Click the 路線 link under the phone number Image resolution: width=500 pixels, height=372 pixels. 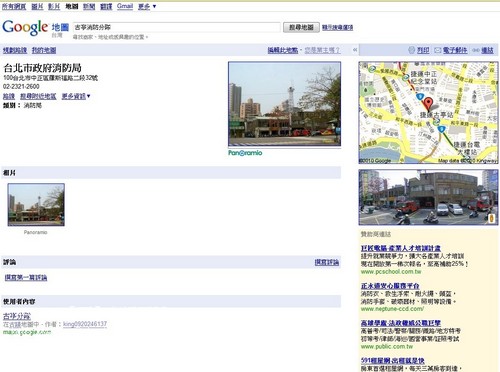[x=9, y=96]
